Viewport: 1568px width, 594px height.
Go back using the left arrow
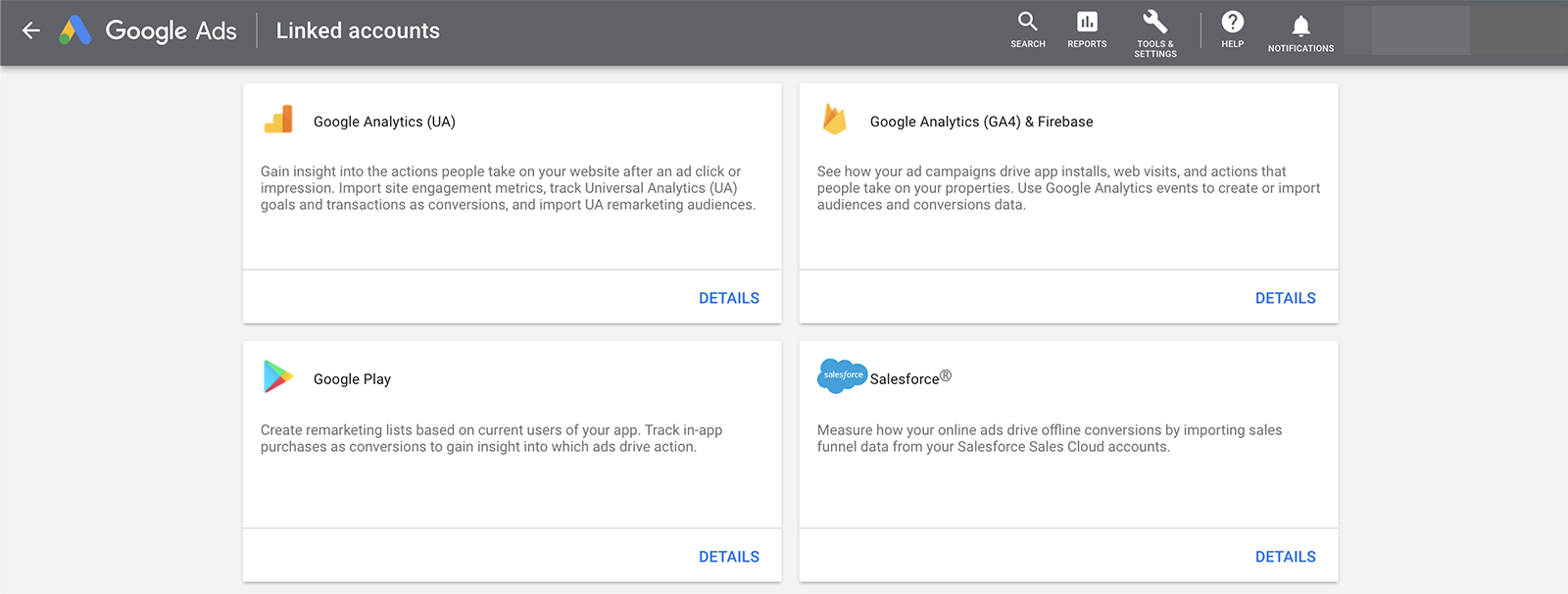pyautogui.click(x=31, y=30)
